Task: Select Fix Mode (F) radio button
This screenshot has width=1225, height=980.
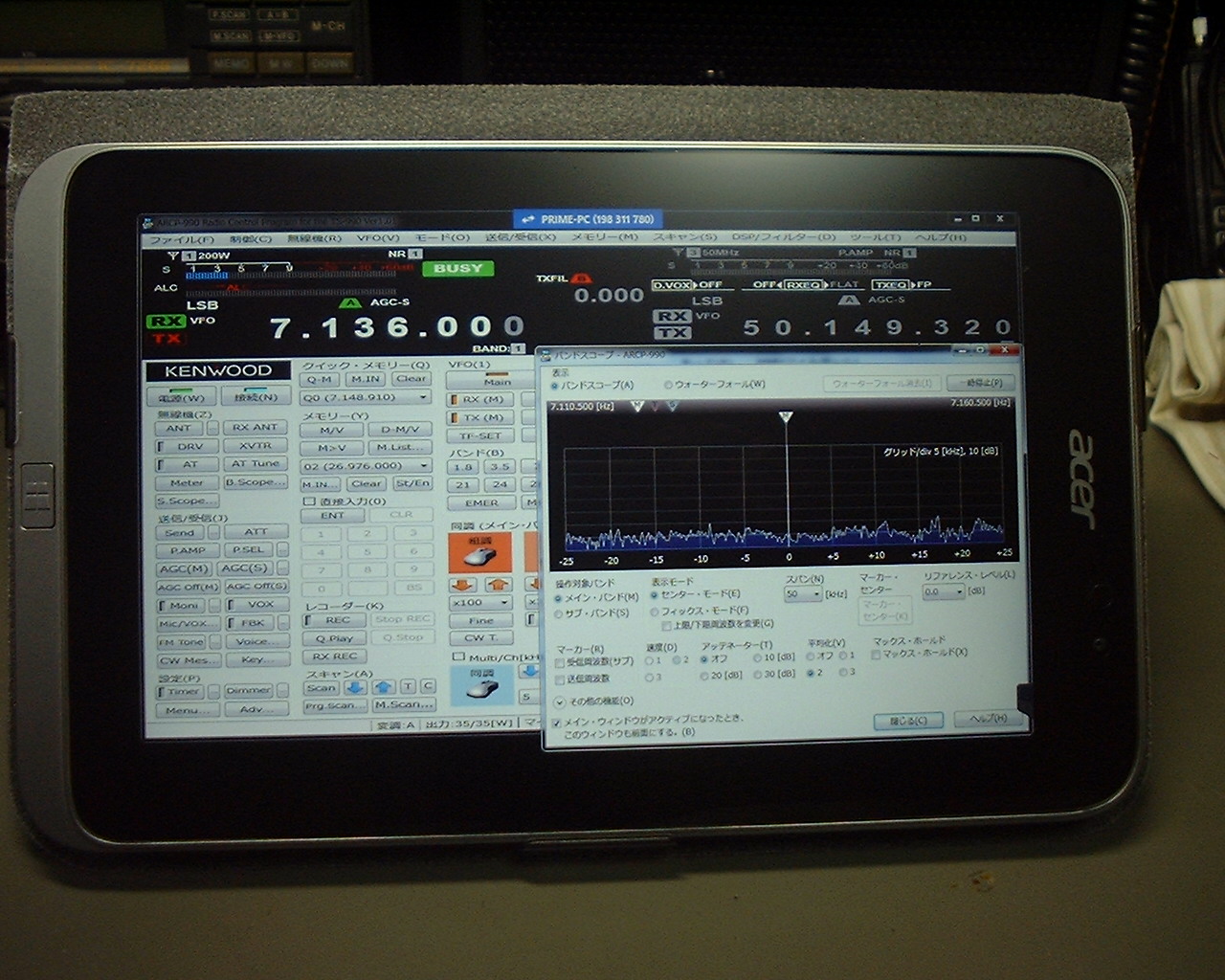Action: [x=655, y=611]
